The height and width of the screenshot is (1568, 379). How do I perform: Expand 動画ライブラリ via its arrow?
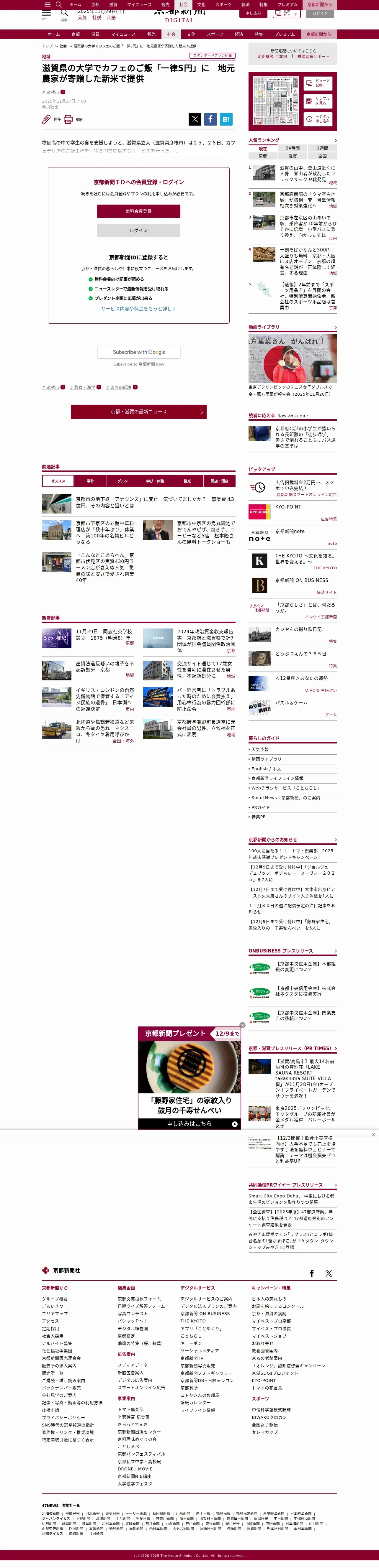(x=335, y=327)
